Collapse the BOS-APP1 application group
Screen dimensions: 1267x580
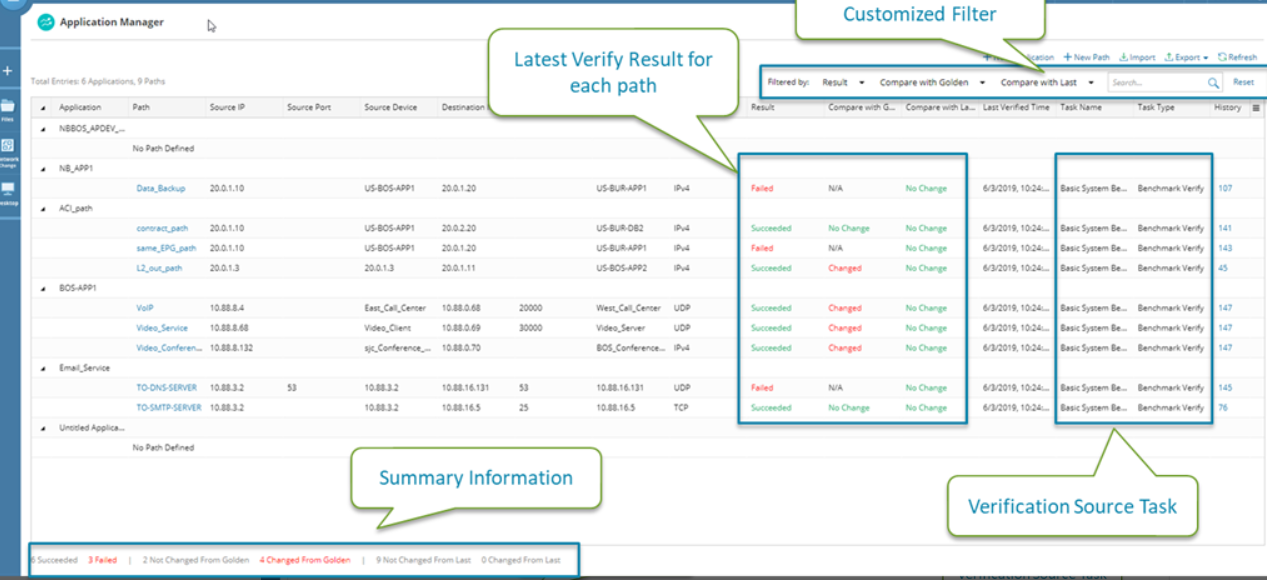click(x=43, y=288)
